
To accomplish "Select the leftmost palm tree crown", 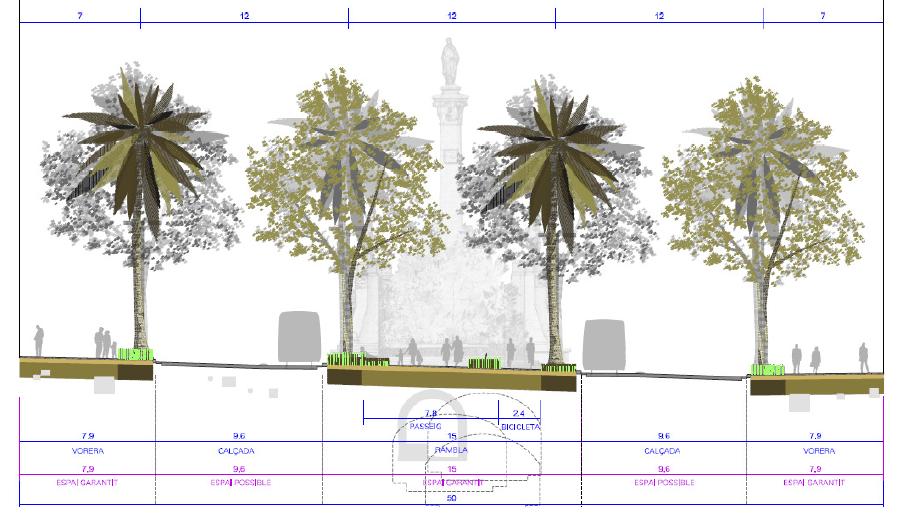I will pyautogui.click(x=133, y=135).
